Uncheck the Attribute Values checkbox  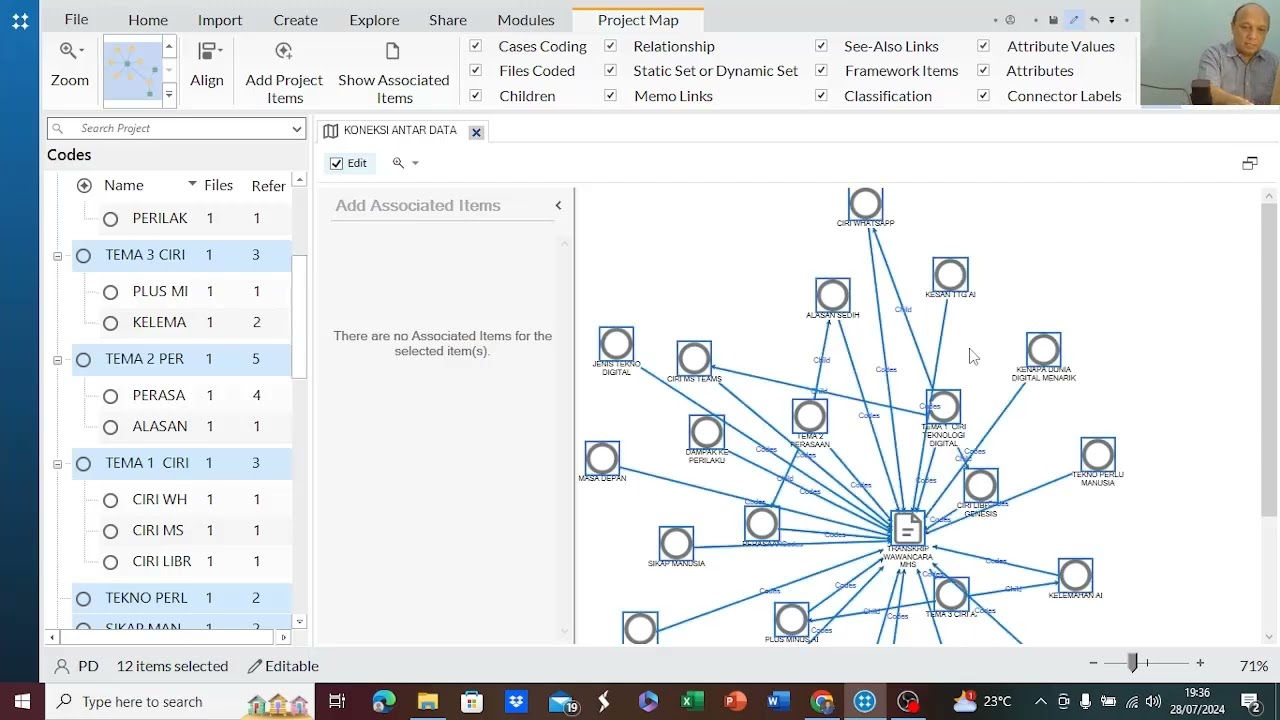click(983, 46)
